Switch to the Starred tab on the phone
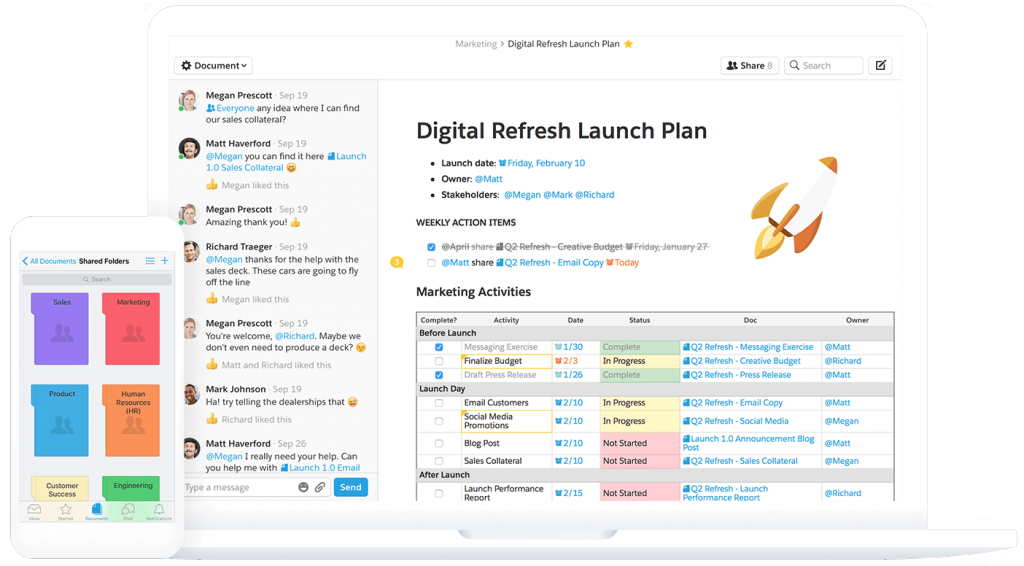This screenshot has height=566, width=1024. [65, 511]
